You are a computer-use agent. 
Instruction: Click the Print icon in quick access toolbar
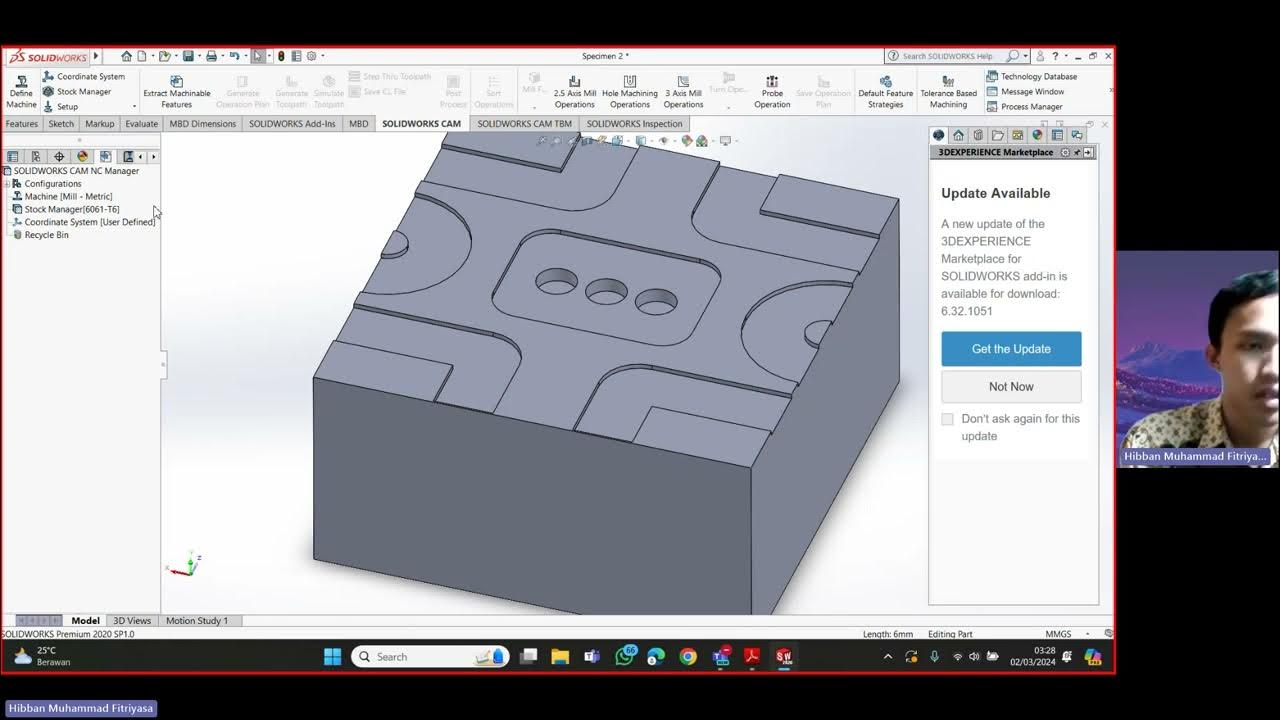coord(211,56)
